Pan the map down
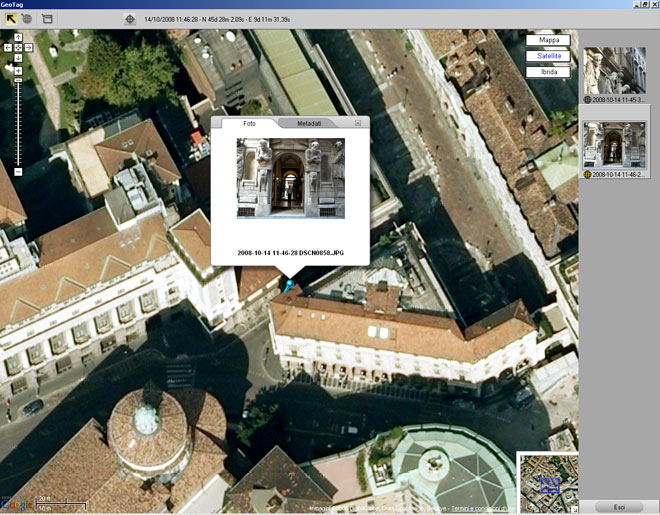This screenshot has height=515, width=660. [18, 58]
